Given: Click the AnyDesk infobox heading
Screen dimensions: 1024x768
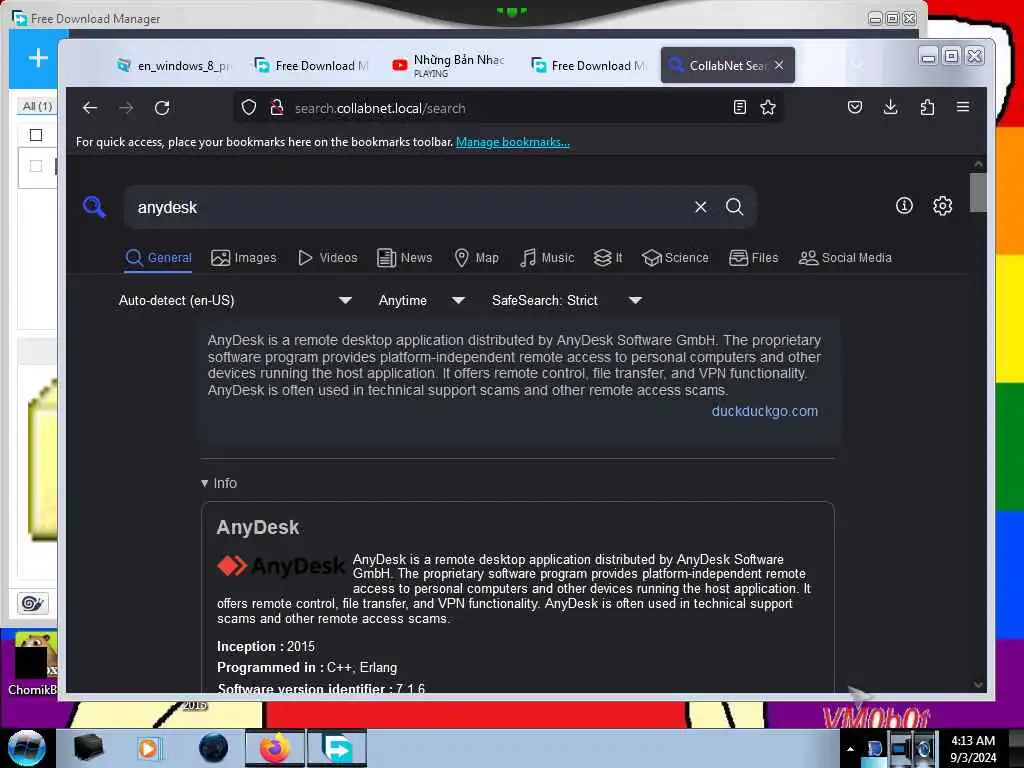Looking at the screenshot, I should [x=258, y=528].
